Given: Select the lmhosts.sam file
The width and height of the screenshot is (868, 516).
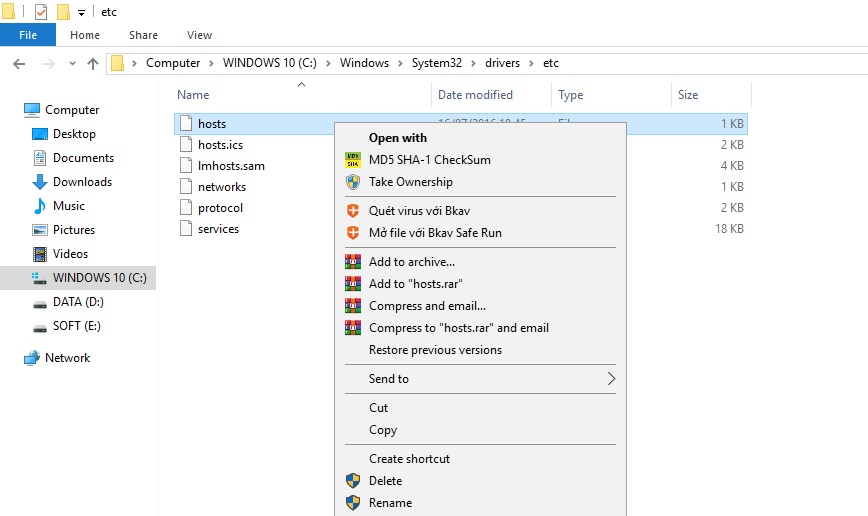Looking at the screenshot, I should pyautogui.click(x=231, y=166).
